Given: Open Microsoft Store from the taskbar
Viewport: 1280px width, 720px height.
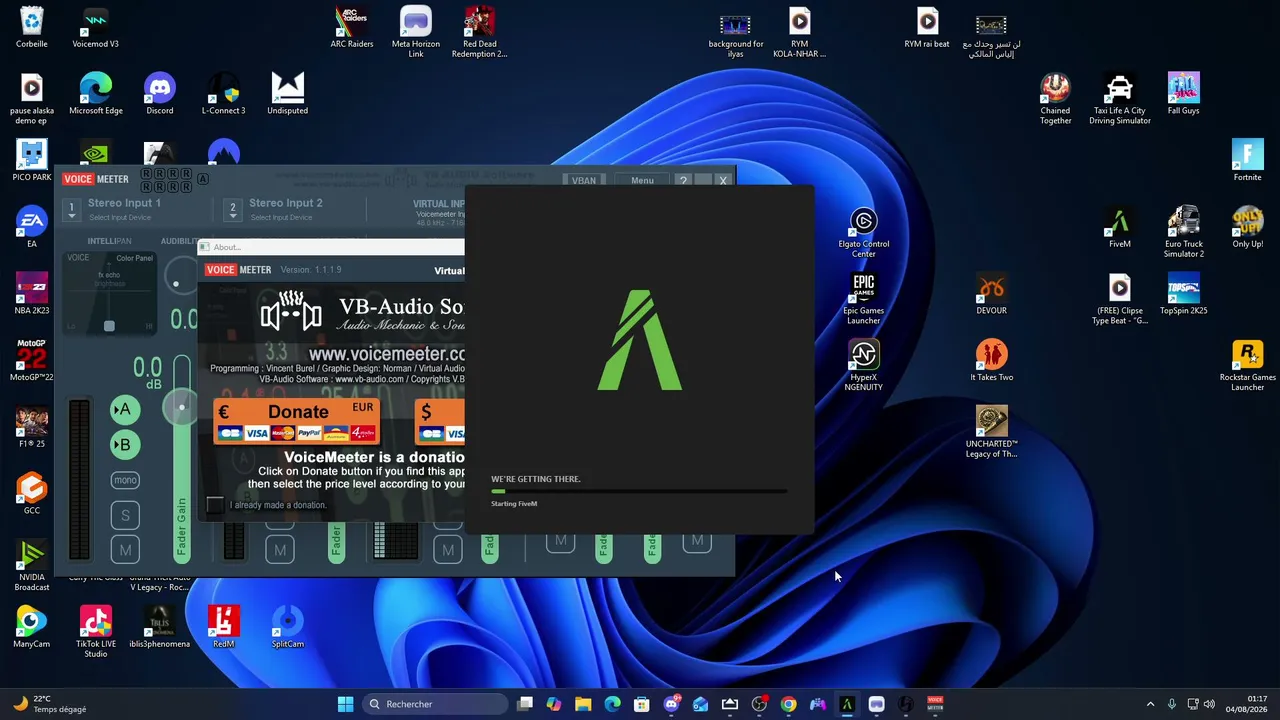Looking at the screenshot, I should point(642,704).
